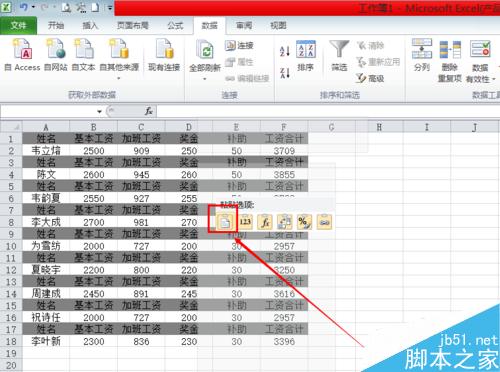Viewport: 500px width, 372px height.
Task: Click cell containing 祝诗任
Action: pos(46,317)
